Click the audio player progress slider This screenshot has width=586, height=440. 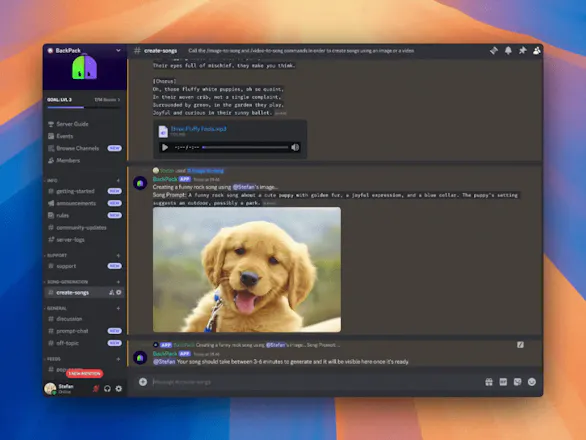(245, 147)
